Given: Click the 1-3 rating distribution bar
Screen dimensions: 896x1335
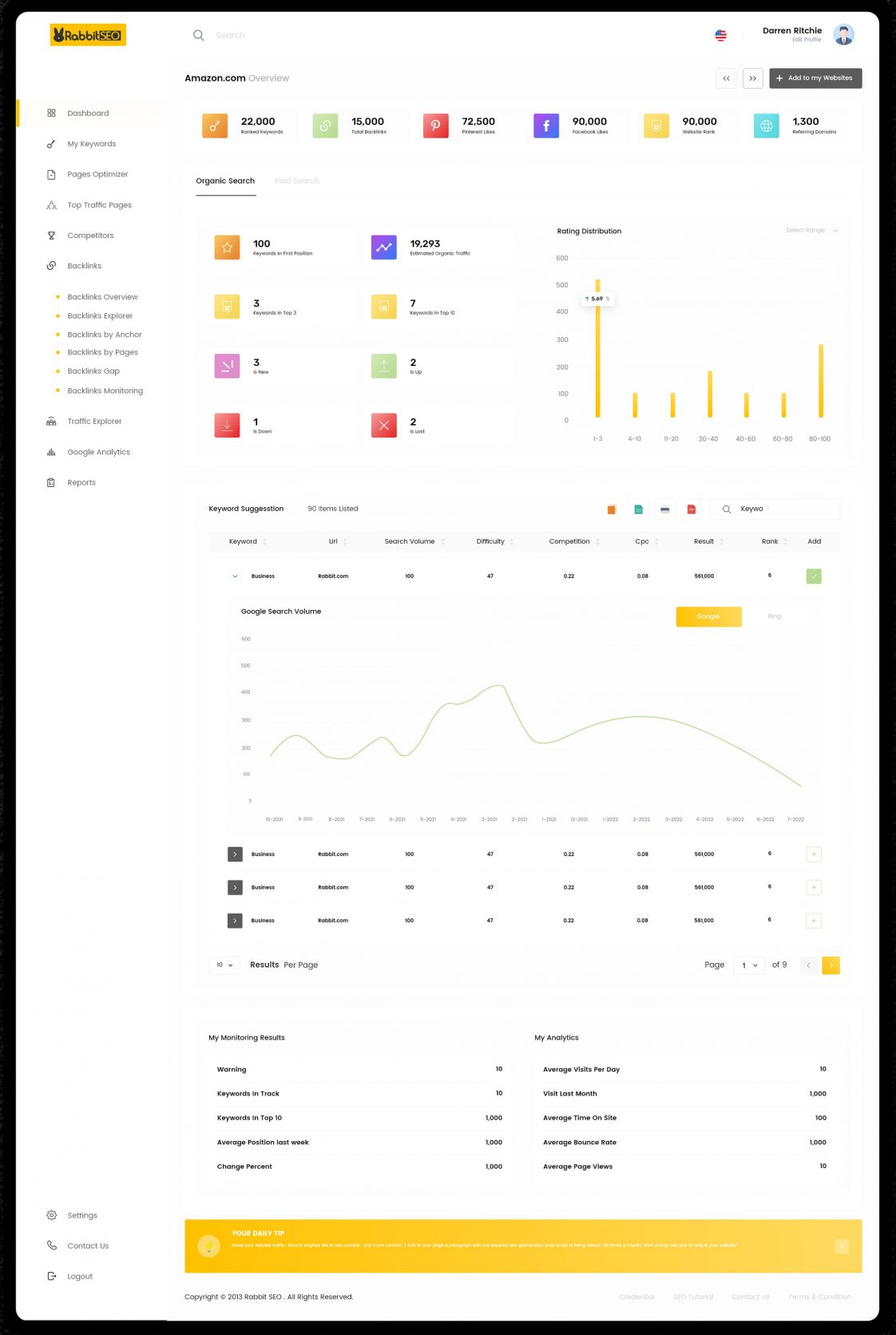Looking at the screenshot, I should pyautogui.click(x=597, y=348).
